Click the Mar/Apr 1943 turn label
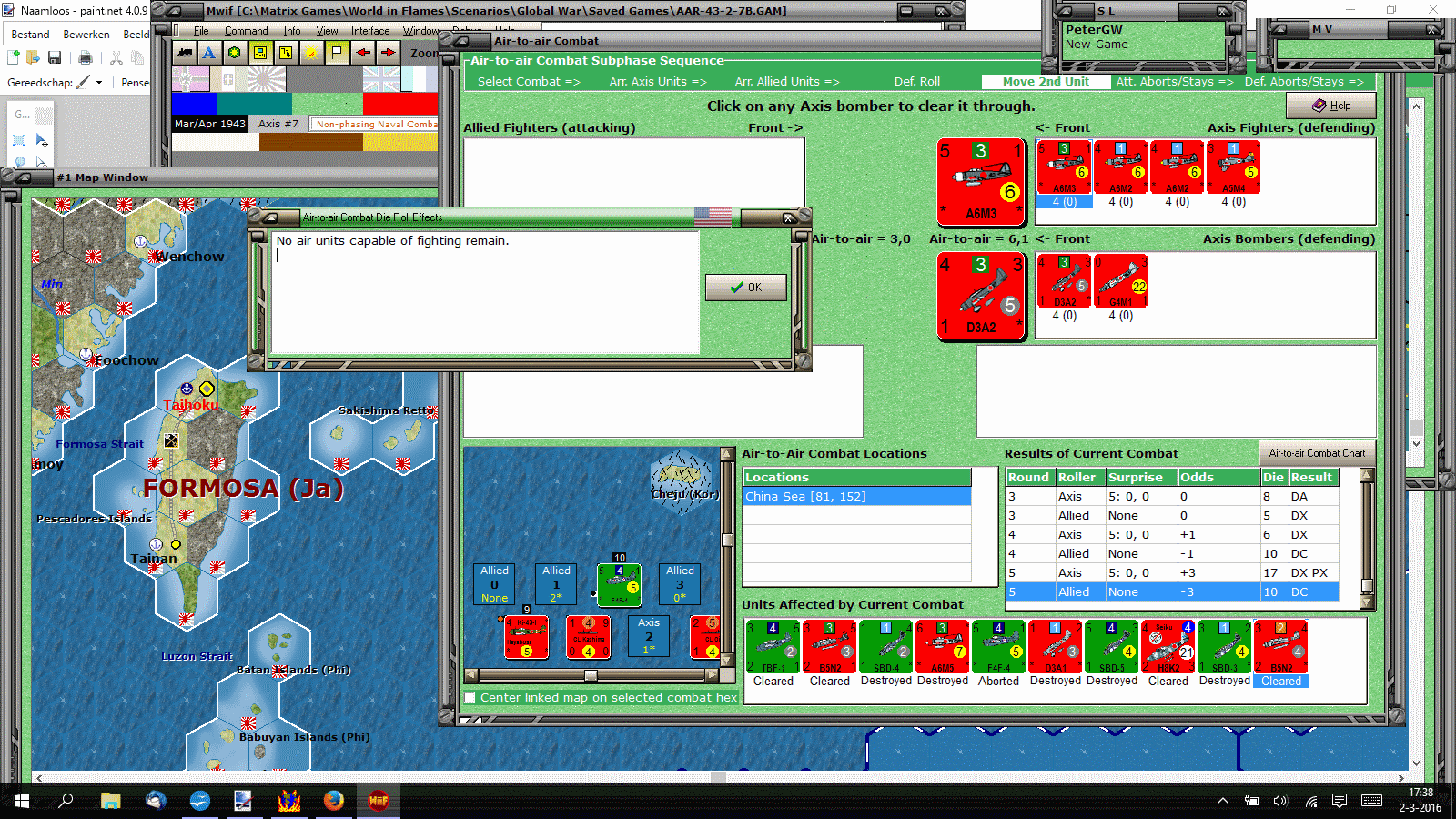 pos(210,124)
